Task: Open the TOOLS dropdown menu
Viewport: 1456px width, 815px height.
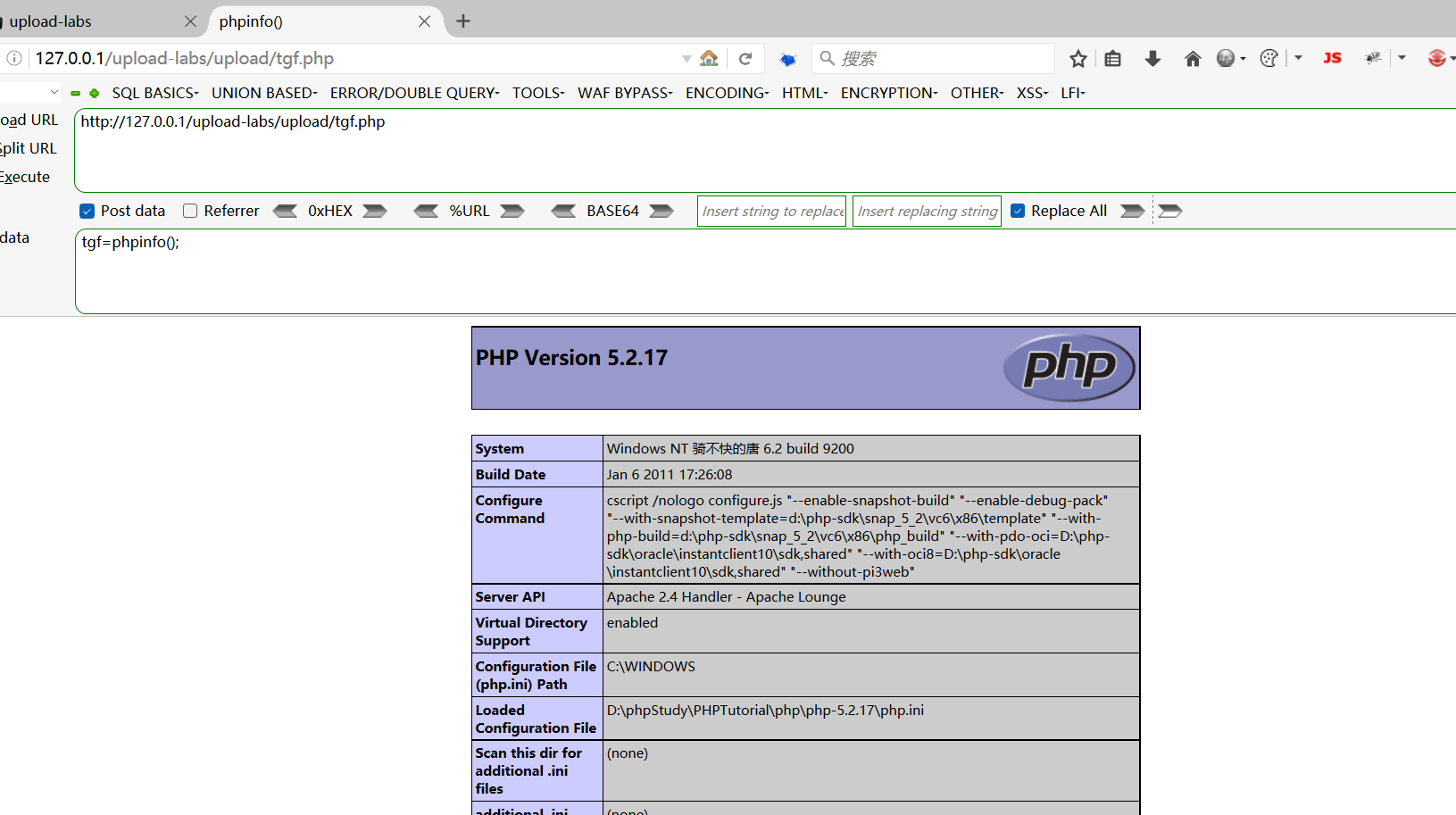Action: click(x=538, y=93)
